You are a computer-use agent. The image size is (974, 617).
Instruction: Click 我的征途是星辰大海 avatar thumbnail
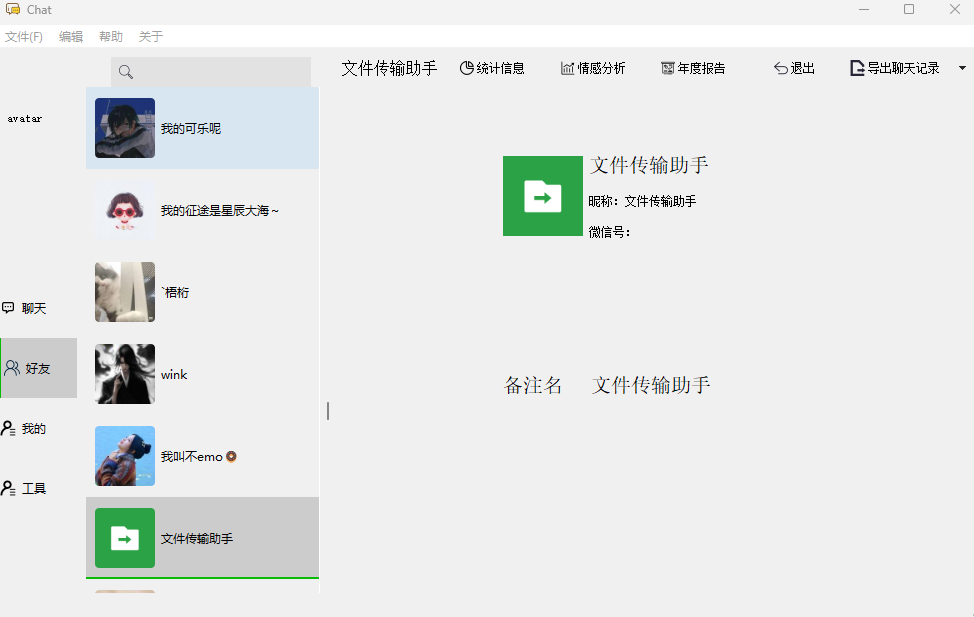click(125, 210)
